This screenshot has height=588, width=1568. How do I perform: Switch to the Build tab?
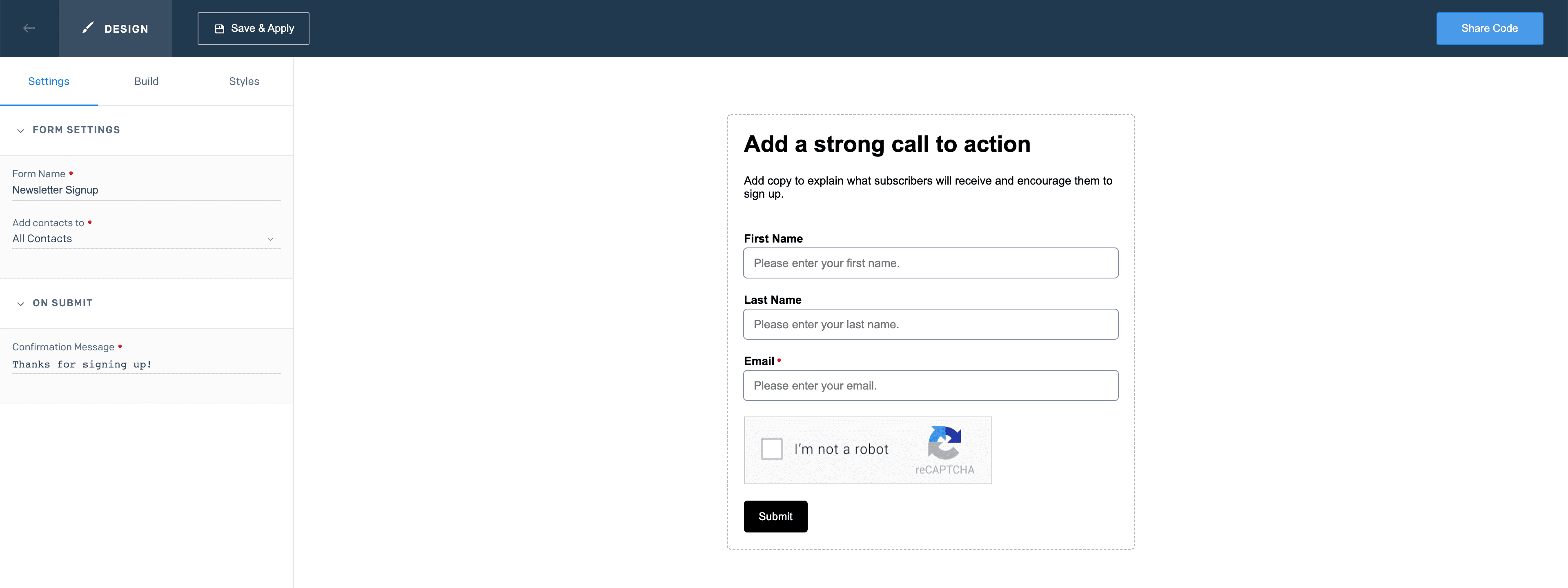(146, 81)
